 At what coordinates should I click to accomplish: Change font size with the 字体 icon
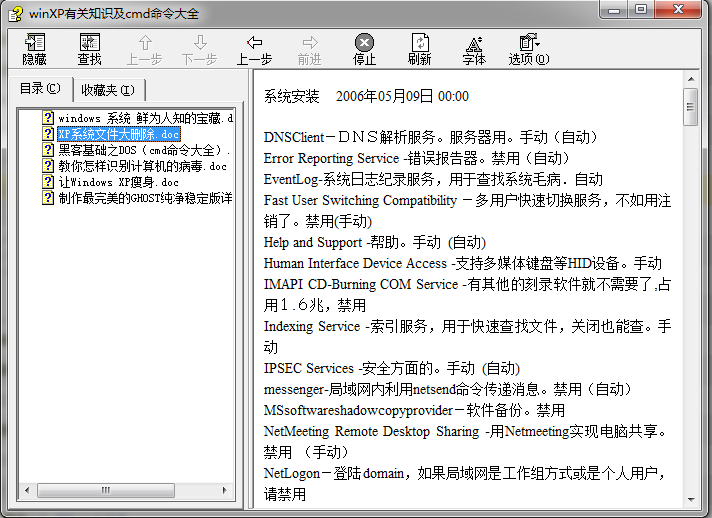point(474,49)
